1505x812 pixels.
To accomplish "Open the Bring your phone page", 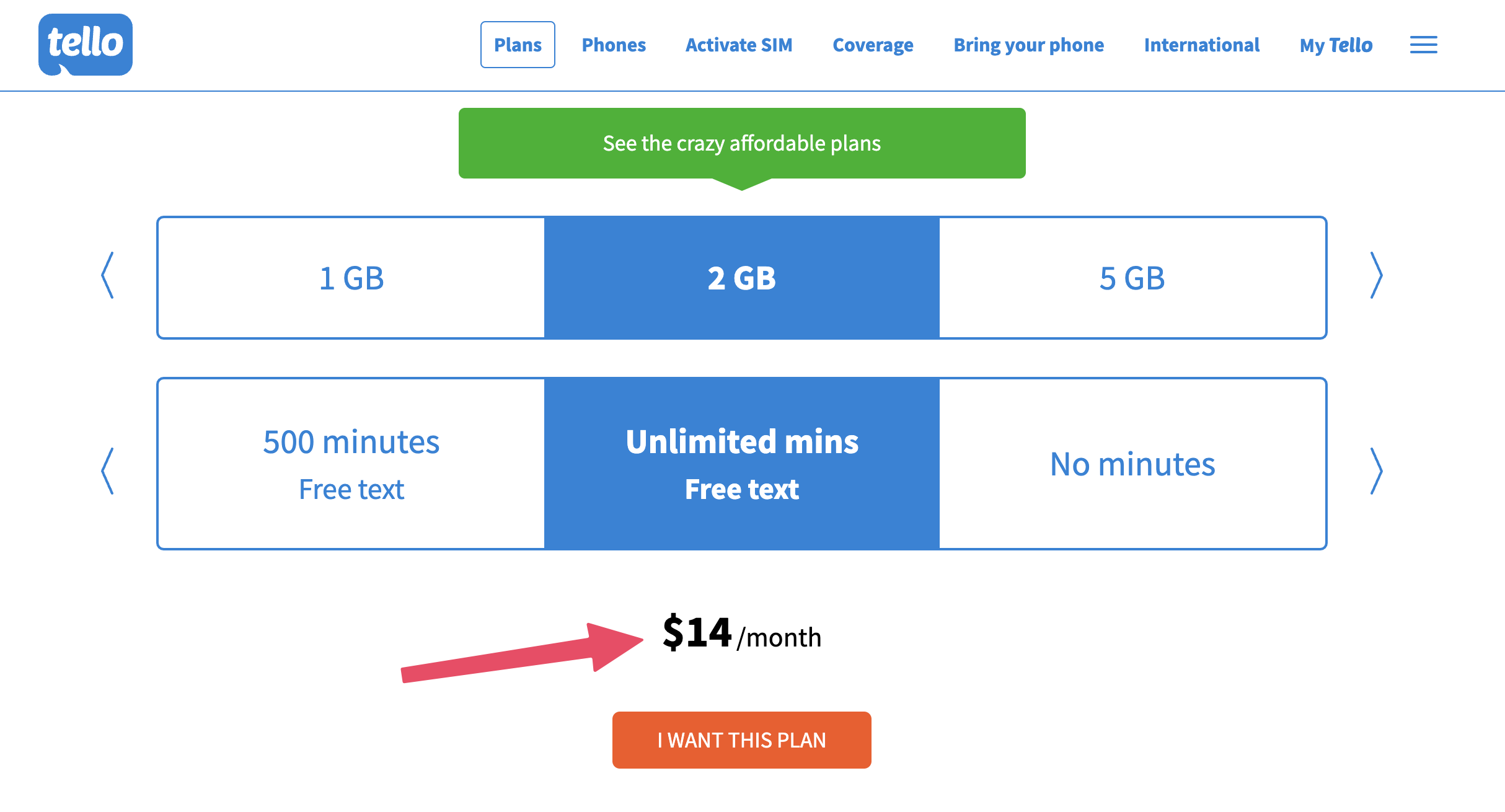I will click(1028, 44).
